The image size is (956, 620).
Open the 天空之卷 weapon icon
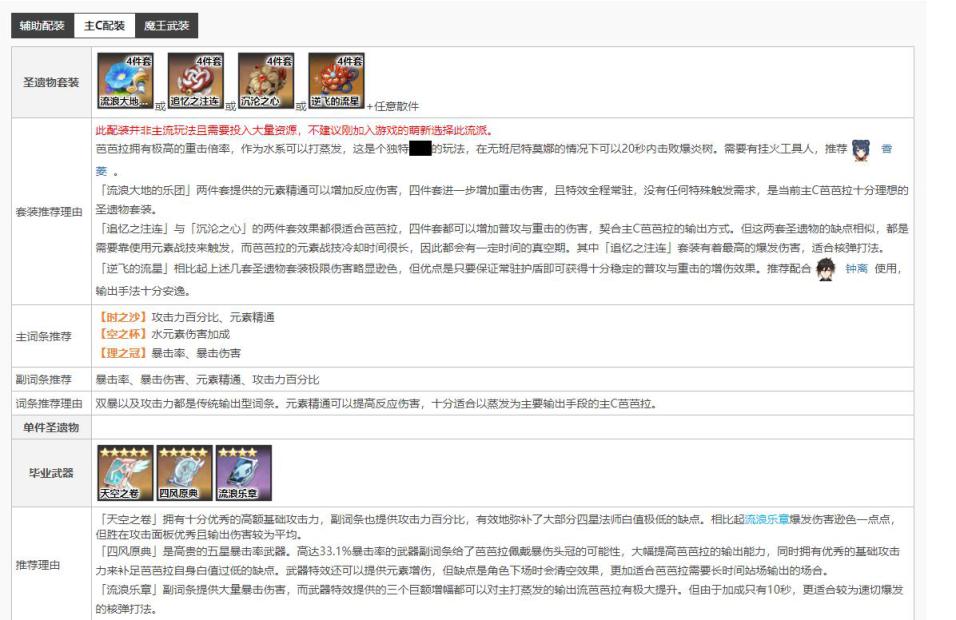[125, 473]
